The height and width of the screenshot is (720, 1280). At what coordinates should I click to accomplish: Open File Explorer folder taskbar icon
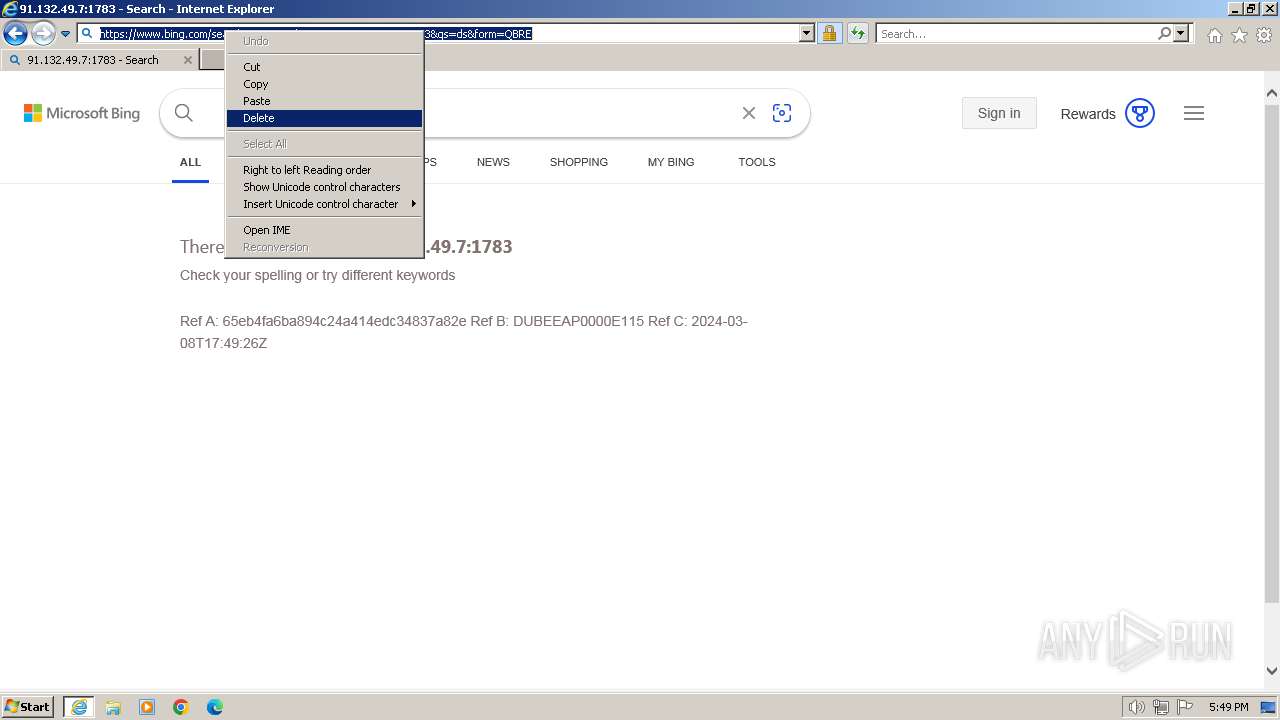(113, 707)
